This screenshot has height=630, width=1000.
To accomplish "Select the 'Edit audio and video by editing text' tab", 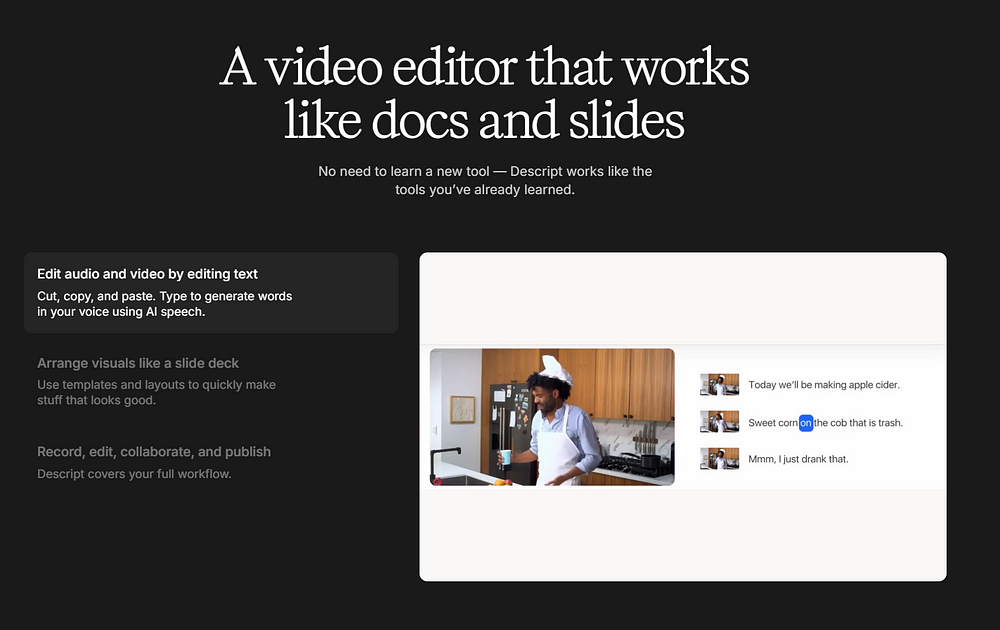I will 211,293.
